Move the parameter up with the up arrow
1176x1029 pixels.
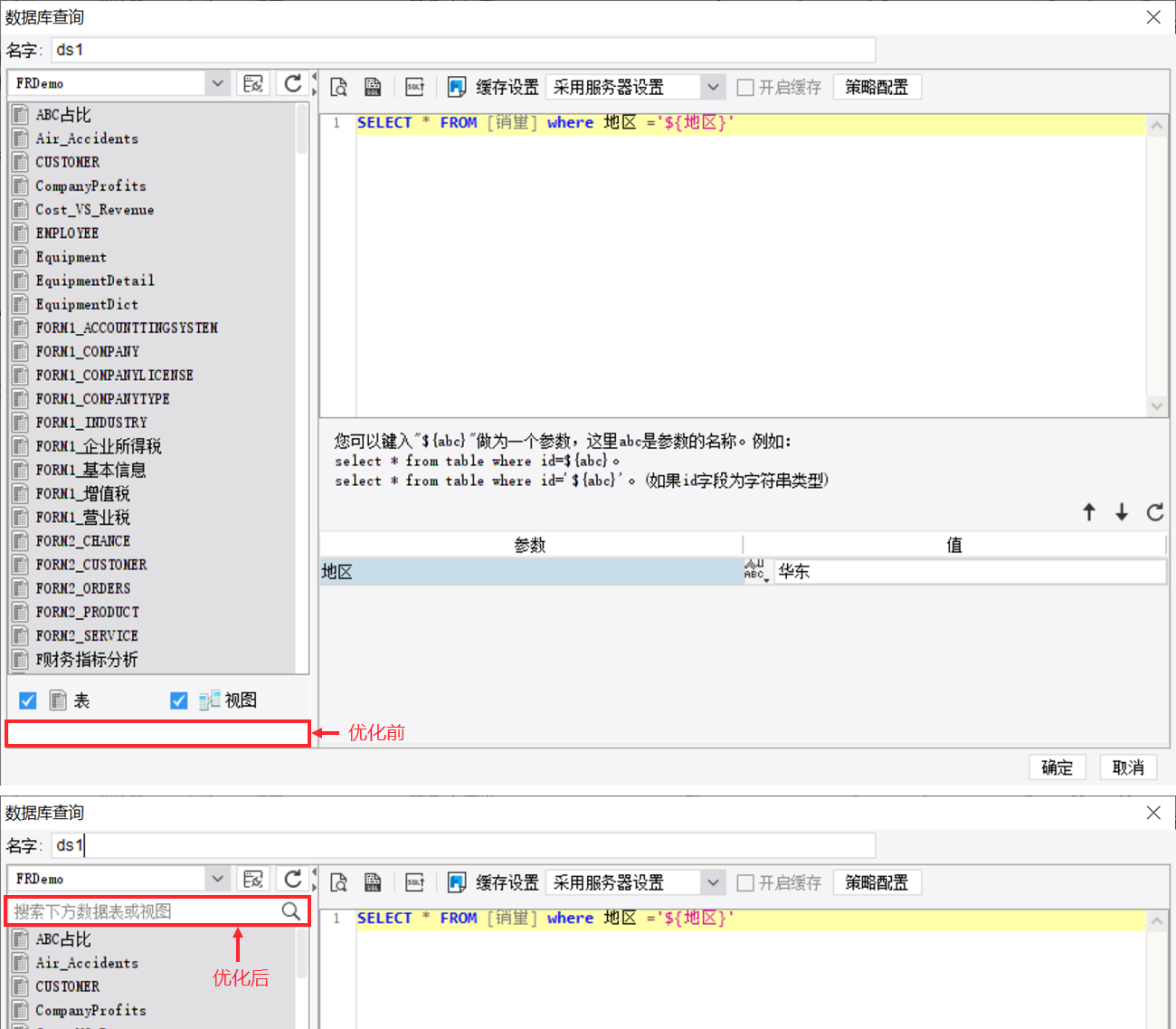(1089, 512)
